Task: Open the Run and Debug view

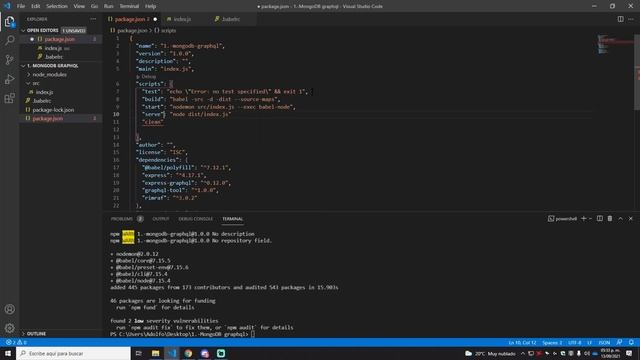Action: [x=9, y=79]
